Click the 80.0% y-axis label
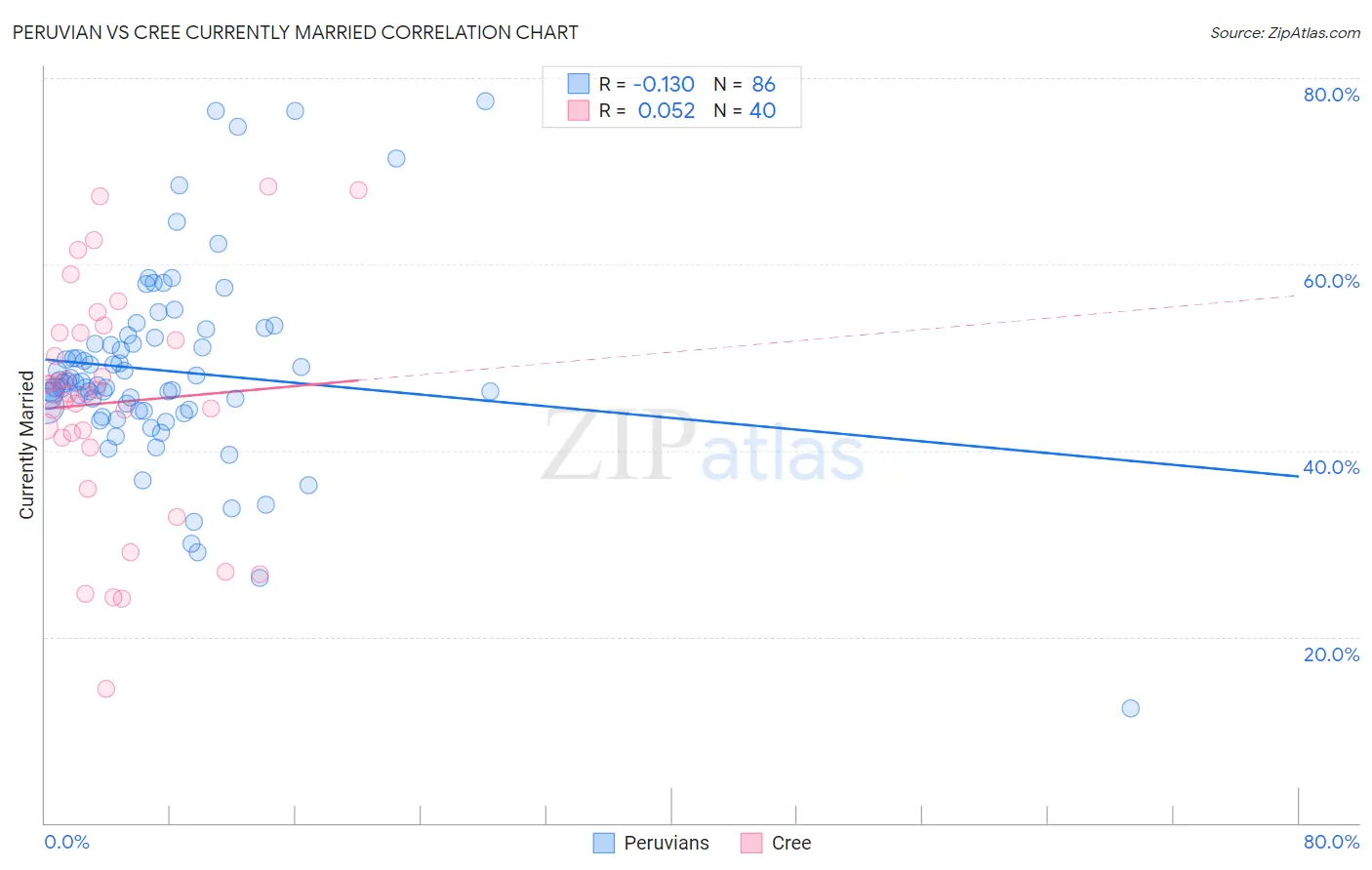1372x870 pixels. click(x=1331, y=95)
